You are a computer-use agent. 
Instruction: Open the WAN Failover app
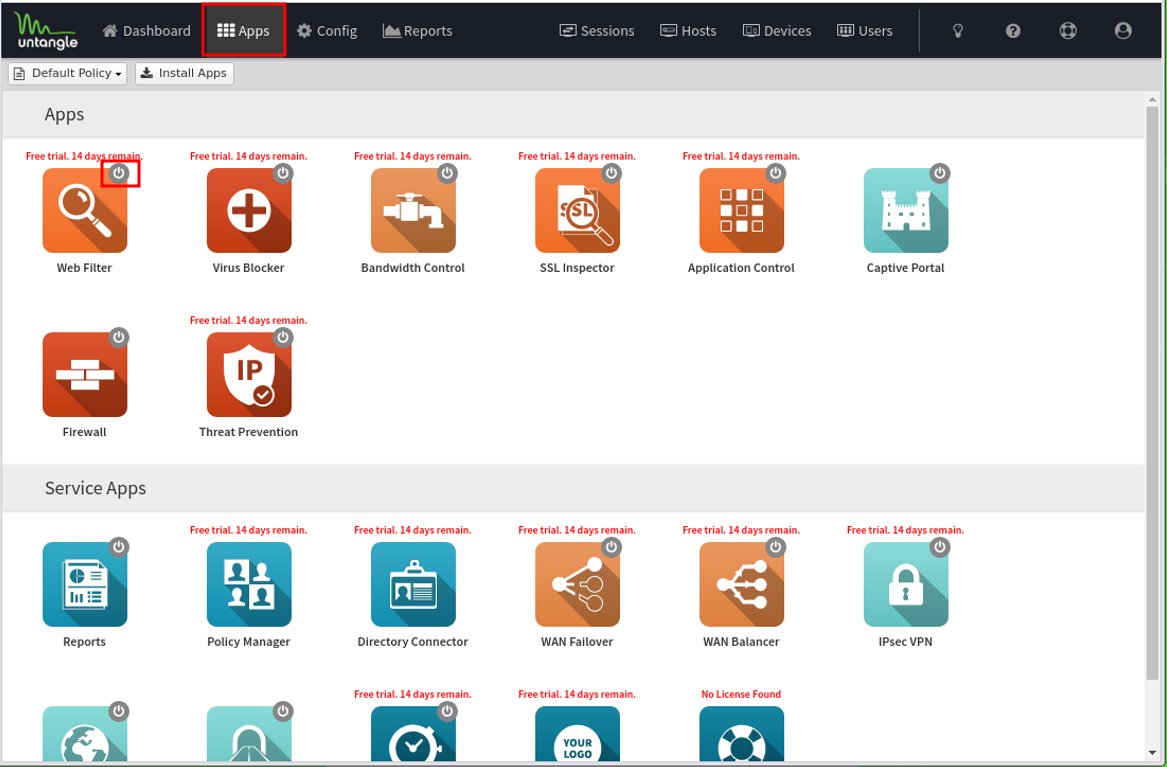(x=578, y=584)
